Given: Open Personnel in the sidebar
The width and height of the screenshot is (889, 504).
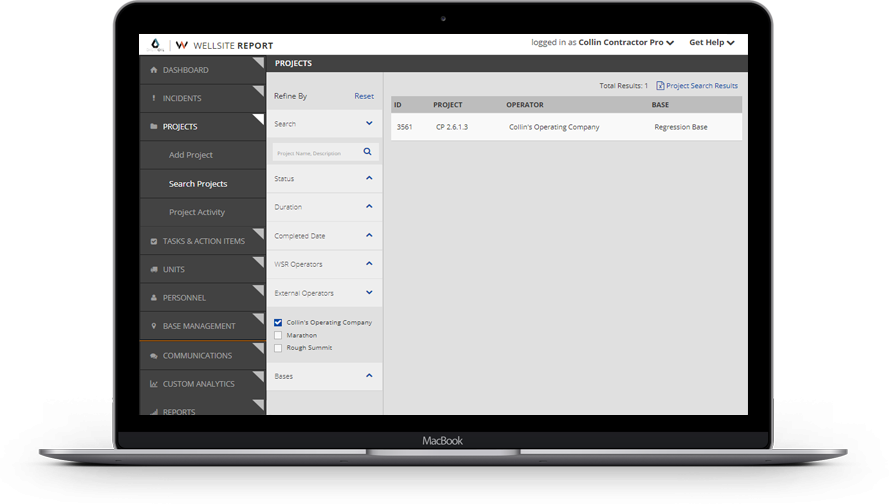Looking at the screenshot, I should point(202,298).
